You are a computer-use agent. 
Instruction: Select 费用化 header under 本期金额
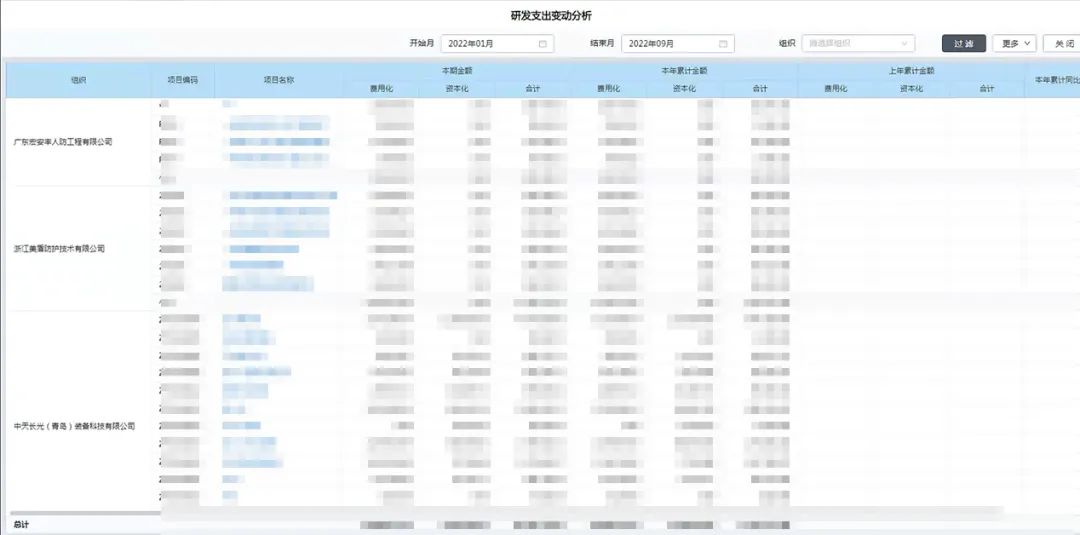(381, 89)
